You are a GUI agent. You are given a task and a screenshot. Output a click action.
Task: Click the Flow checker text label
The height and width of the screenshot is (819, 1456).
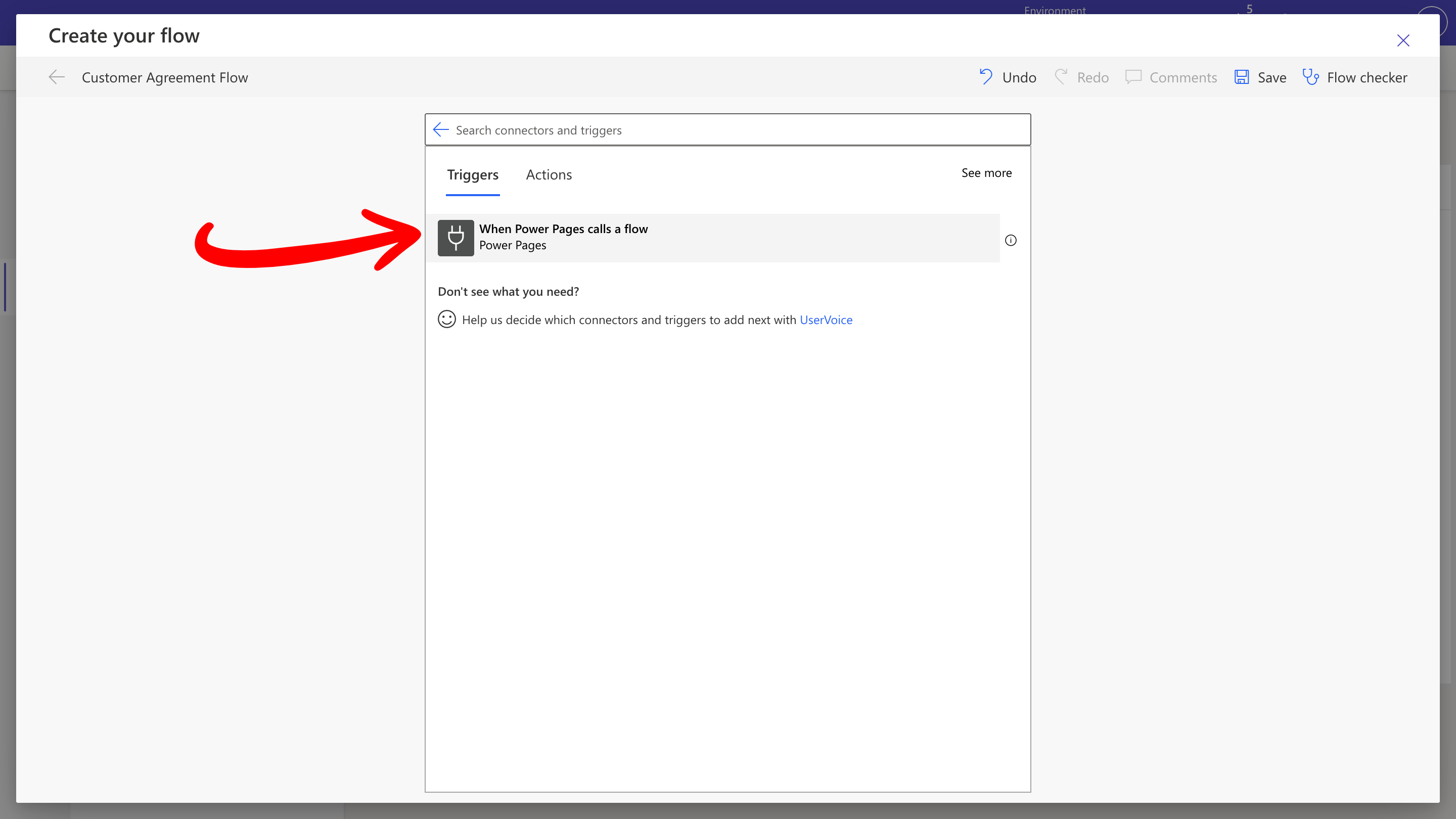pos(1367,77)
